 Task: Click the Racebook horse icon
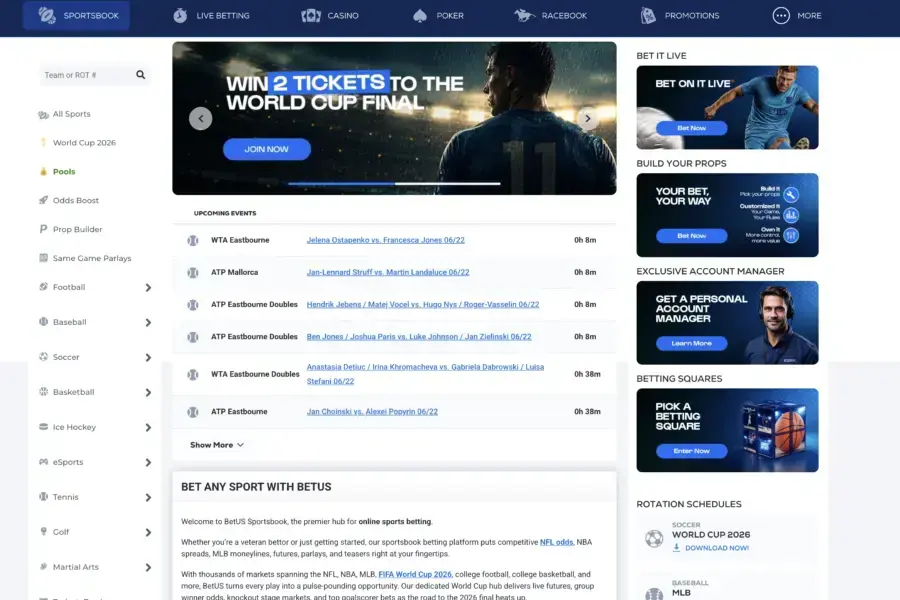[x=524, y=16]
